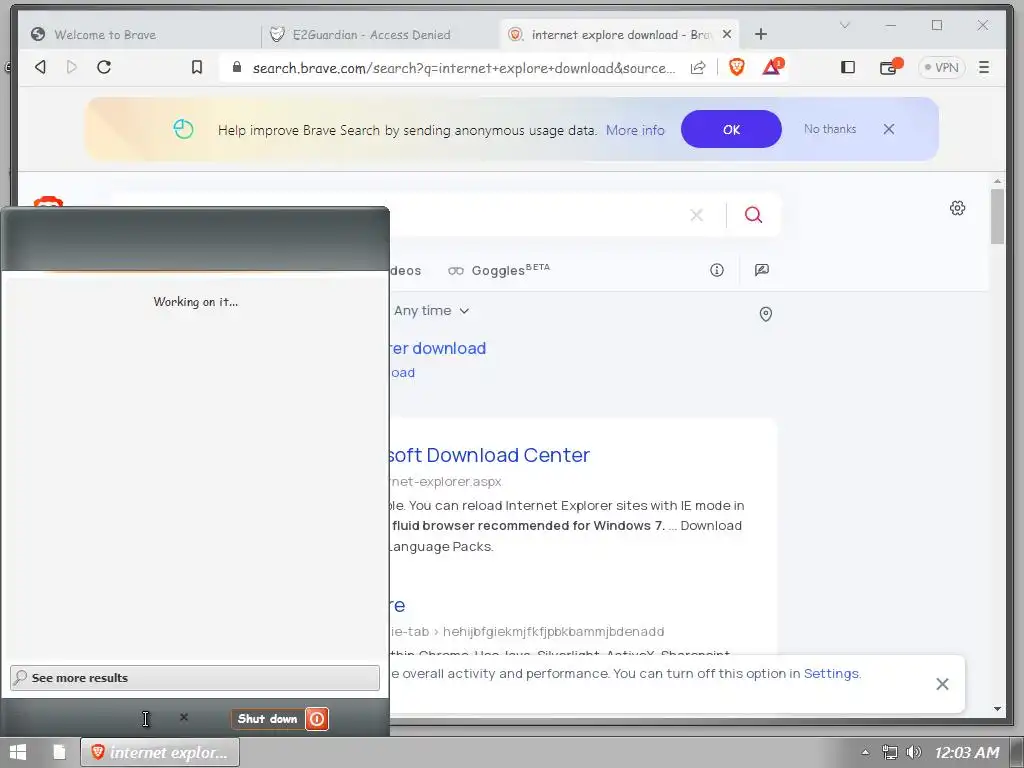Open the network tray icon
This screenshot has height=768, width=1024.
pyautogui.click(x=889, y=752)
